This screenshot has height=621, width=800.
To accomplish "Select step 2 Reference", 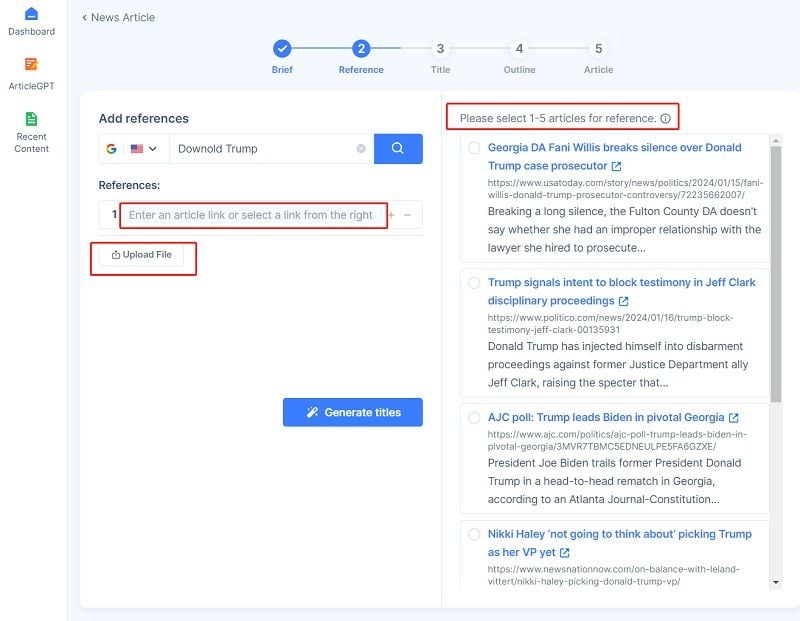I will tap(361, 49).
